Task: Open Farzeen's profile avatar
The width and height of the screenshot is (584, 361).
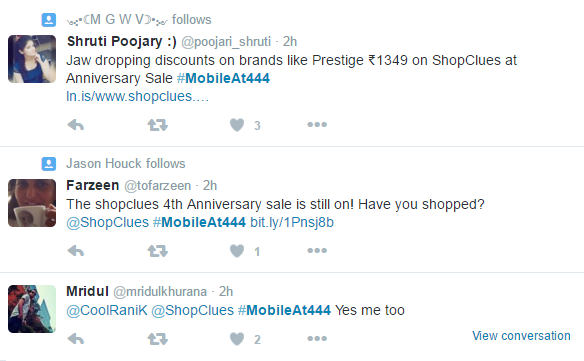Action: tap(32, 203)
